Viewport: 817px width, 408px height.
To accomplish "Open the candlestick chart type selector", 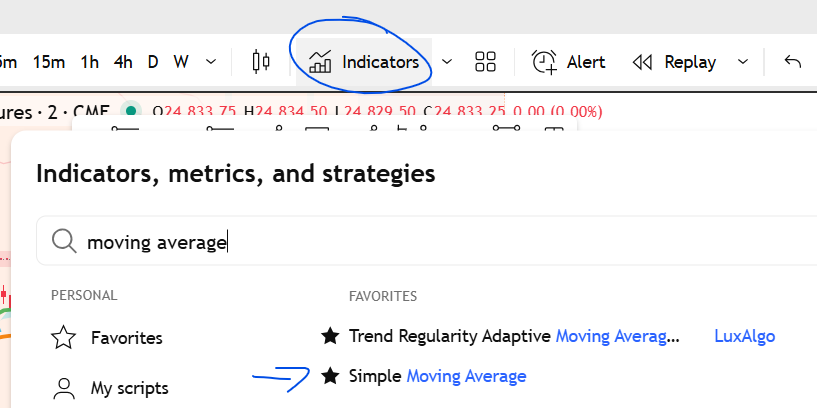I will (x=261, y=62).
